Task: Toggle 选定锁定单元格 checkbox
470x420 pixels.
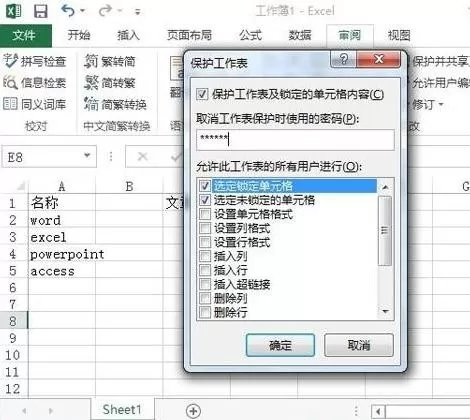Action: (205, 186)
